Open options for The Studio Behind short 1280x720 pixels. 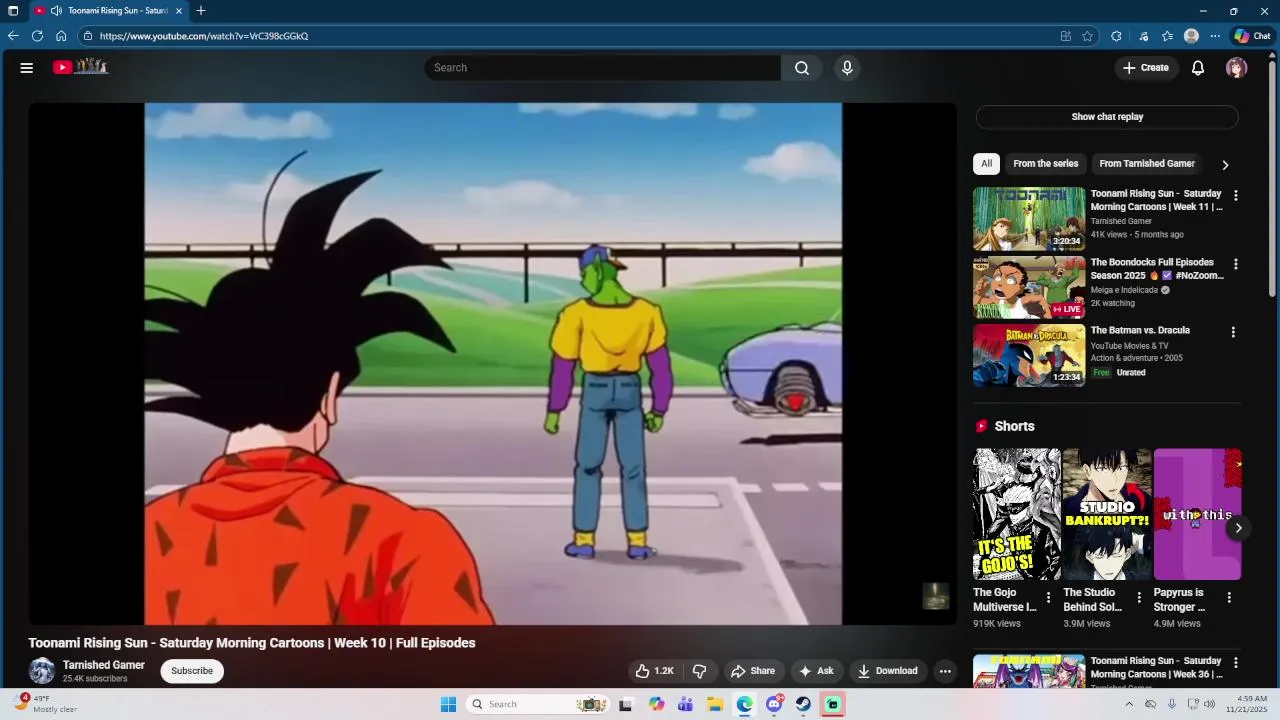tap(1139, 598)
